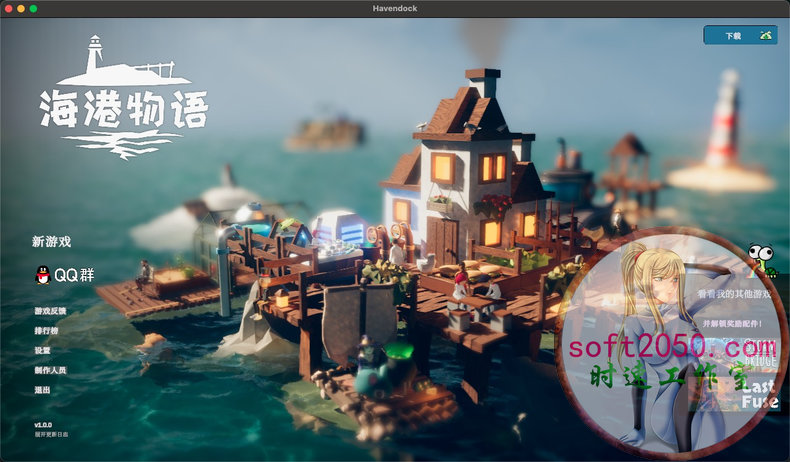Screen dimensions: 790x462
Task: Click the 海港物语 game logo
Action: 124,109
